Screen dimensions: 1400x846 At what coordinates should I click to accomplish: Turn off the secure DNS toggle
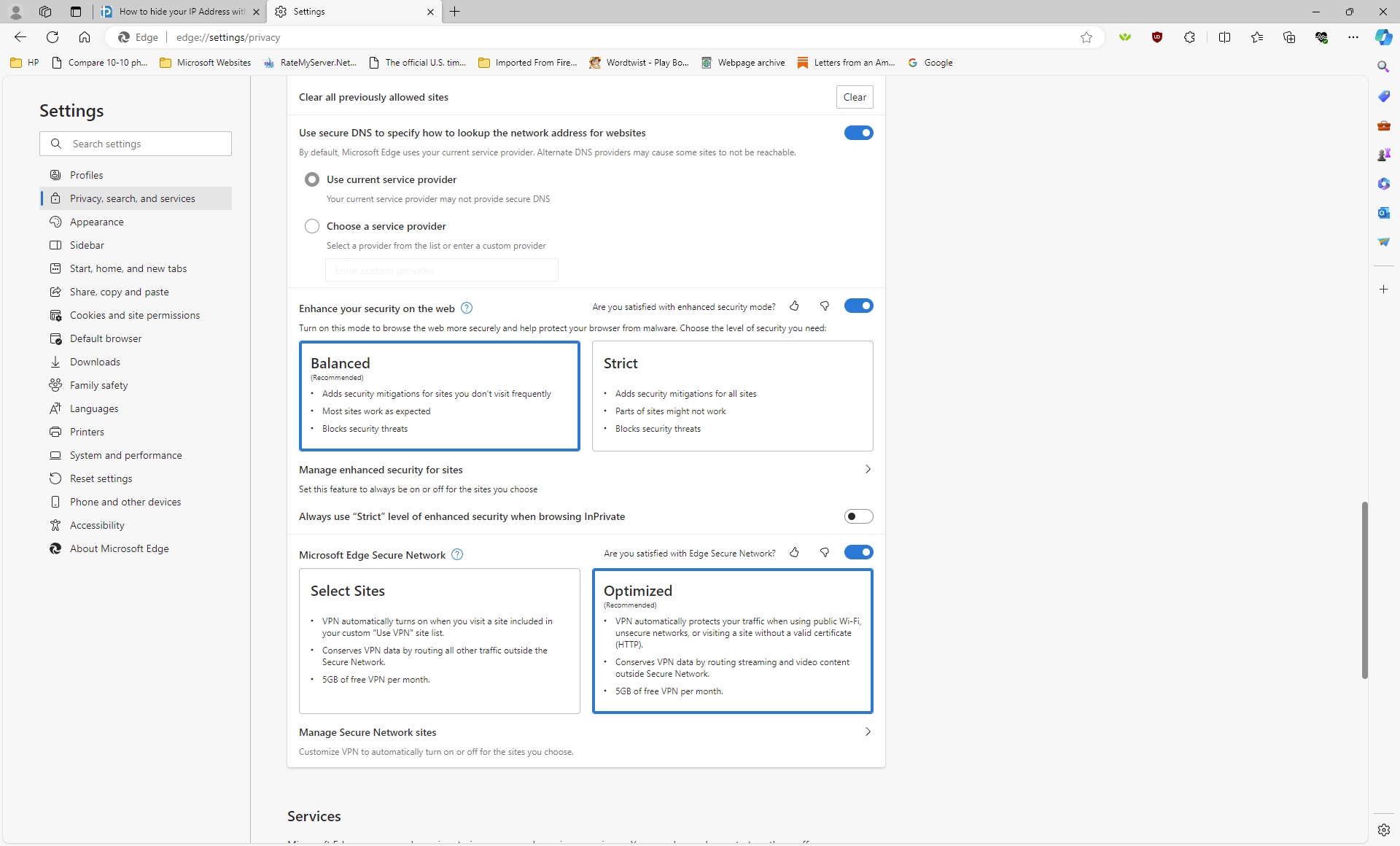pos(858,133)
